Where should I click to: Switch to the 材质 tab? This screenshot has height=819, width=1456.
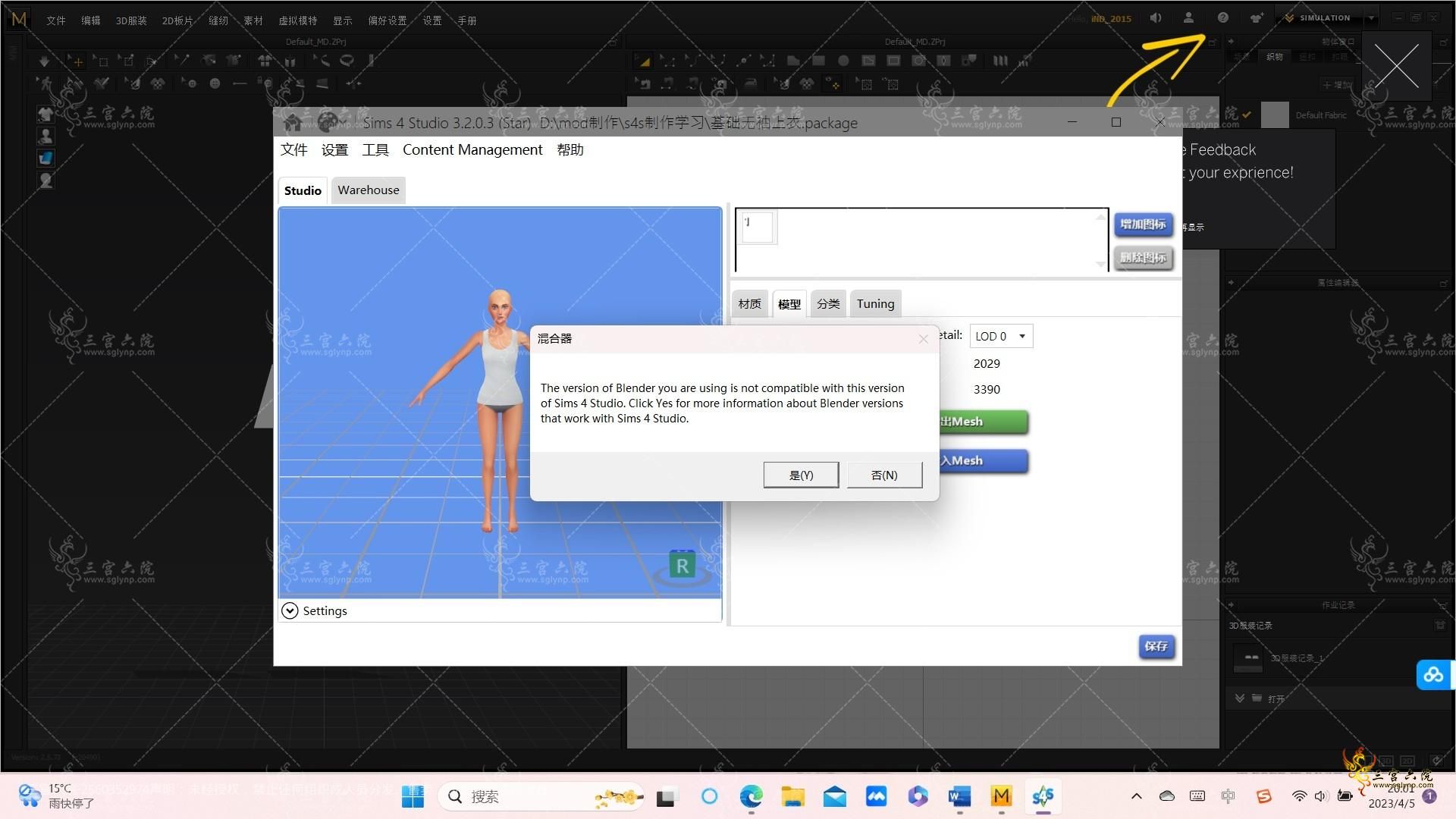click(750, 303)
